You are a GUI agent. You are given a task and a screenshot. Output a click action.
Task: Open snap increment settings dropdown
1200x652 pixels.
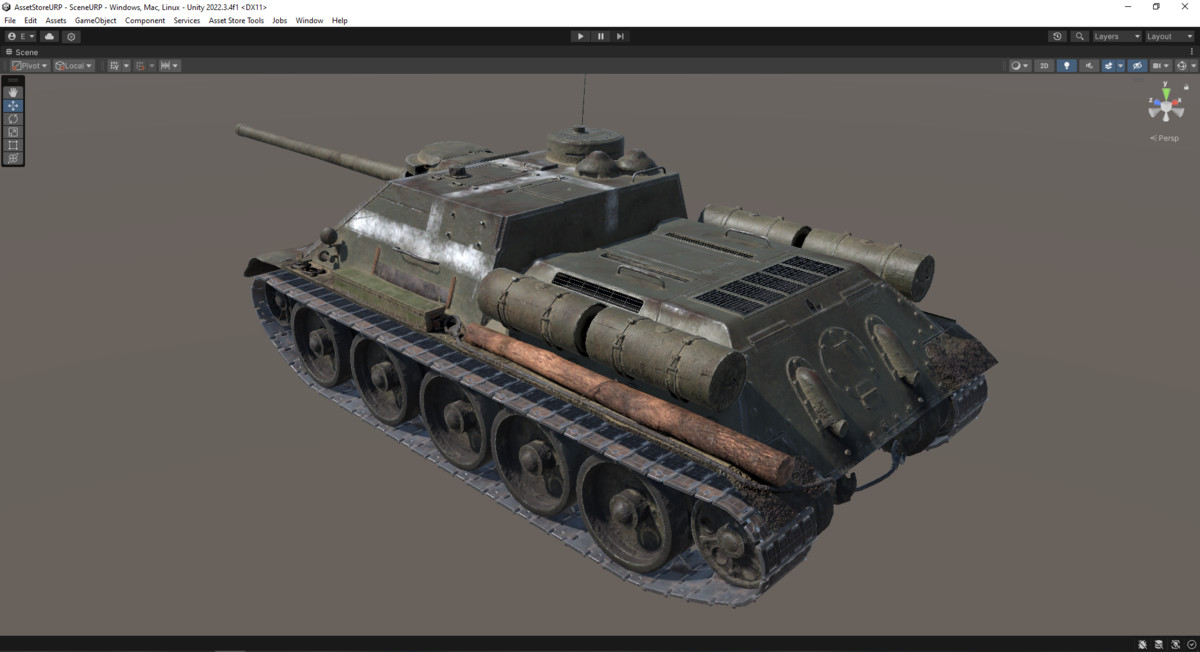click(x=170, y=66)
